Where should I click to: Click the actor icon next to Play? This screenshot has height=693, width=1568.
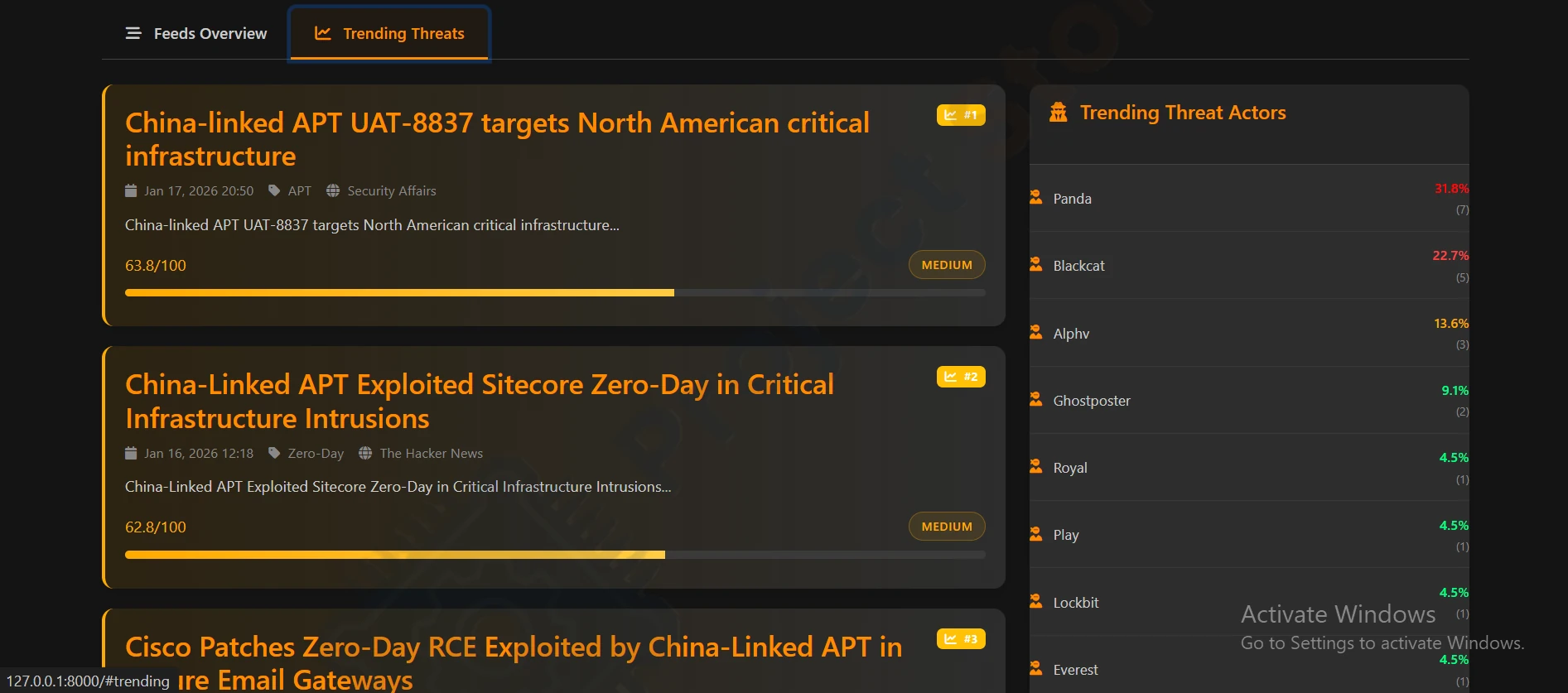pyautogui.click(x=1035, y=533)
